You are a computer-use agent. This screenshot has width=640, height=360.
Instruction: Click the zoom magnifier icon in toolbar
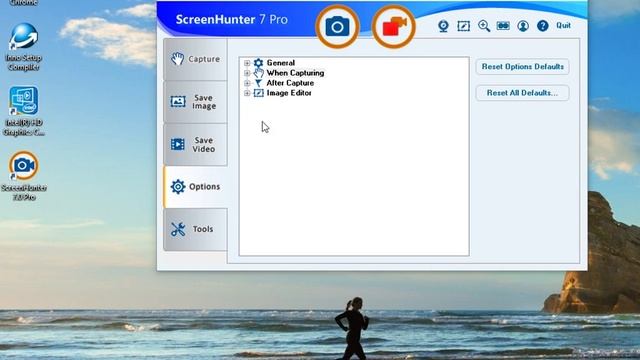(484, 26)
